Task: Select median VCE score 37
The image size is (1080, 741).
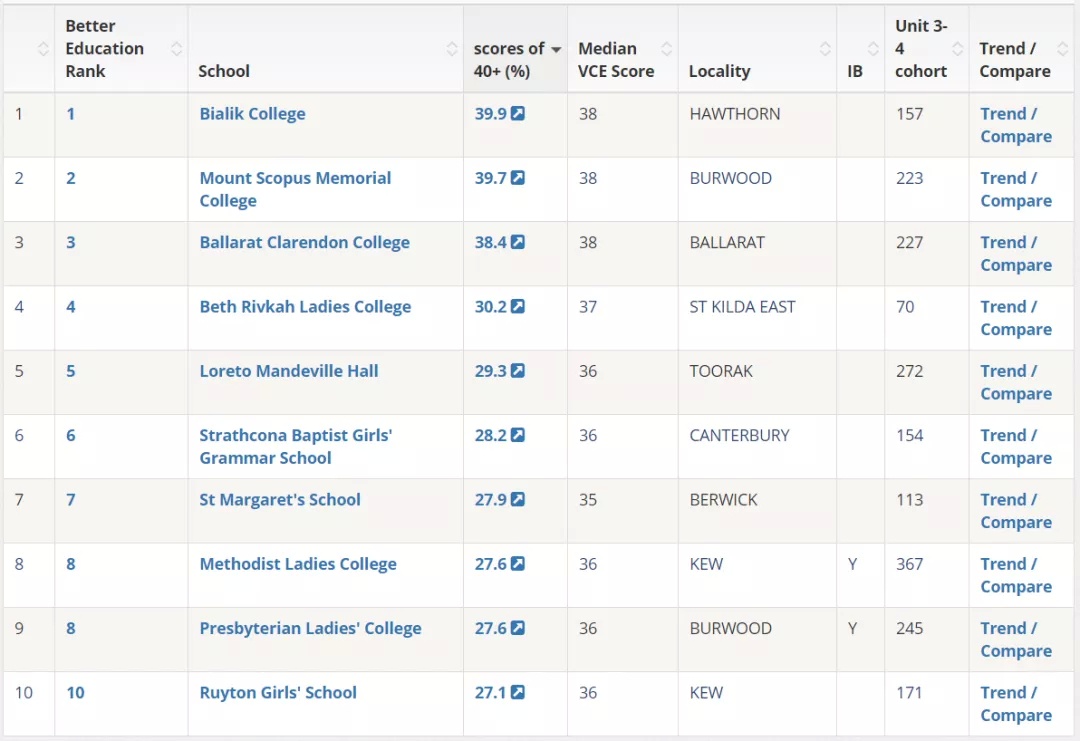Action: point(588,306)
